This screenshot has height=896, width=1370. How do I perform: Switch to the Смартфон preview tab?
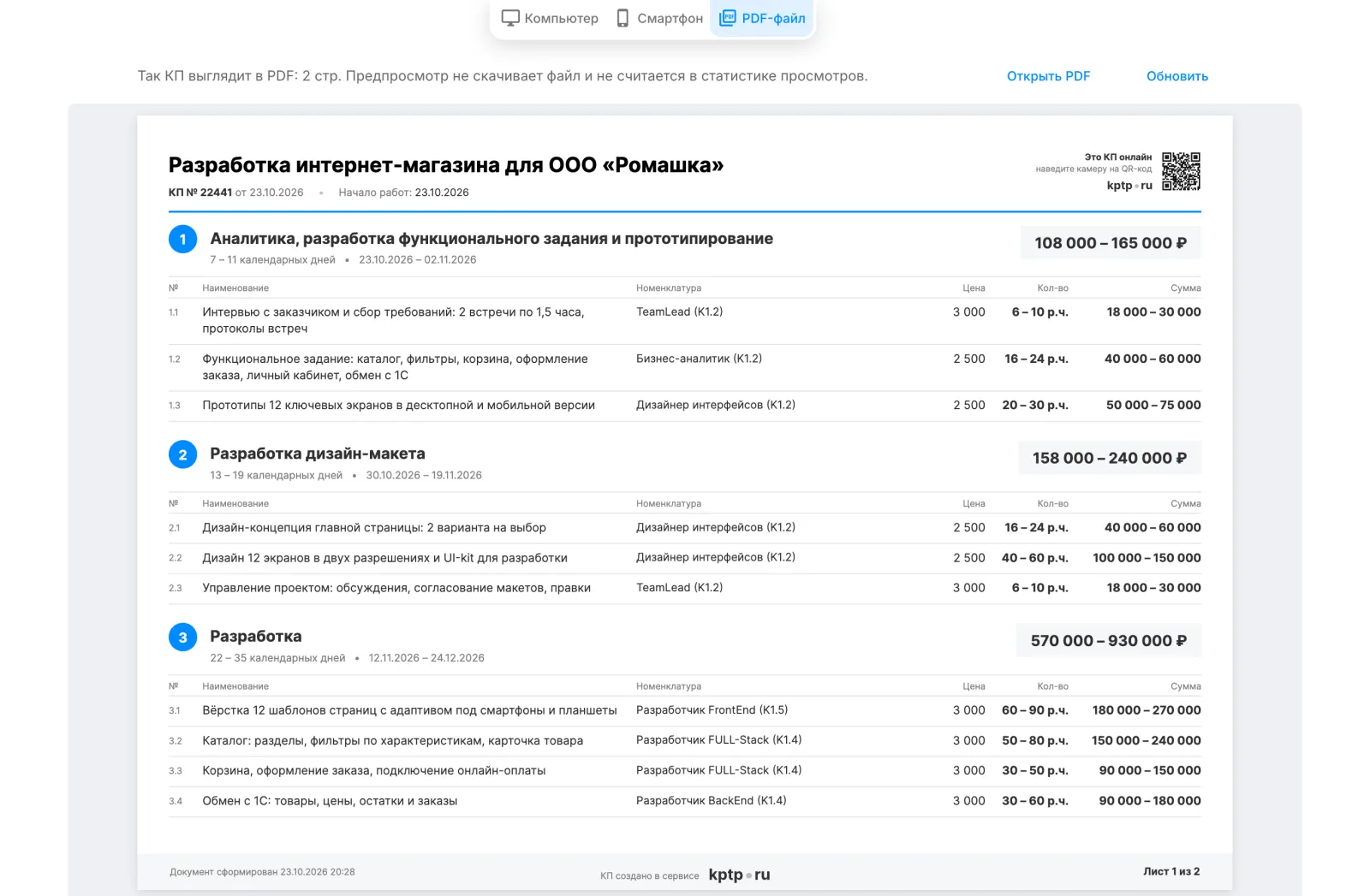point(659,18)
